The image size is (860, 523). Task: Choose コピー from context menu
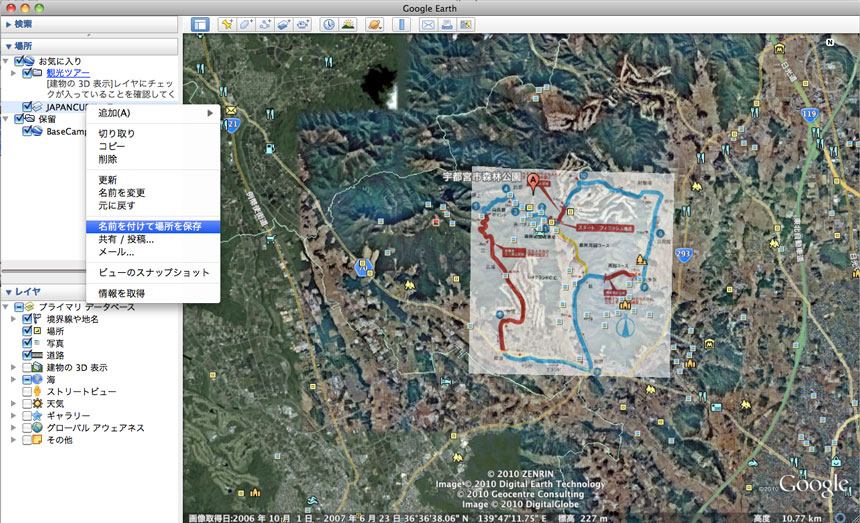click(153, 146)
